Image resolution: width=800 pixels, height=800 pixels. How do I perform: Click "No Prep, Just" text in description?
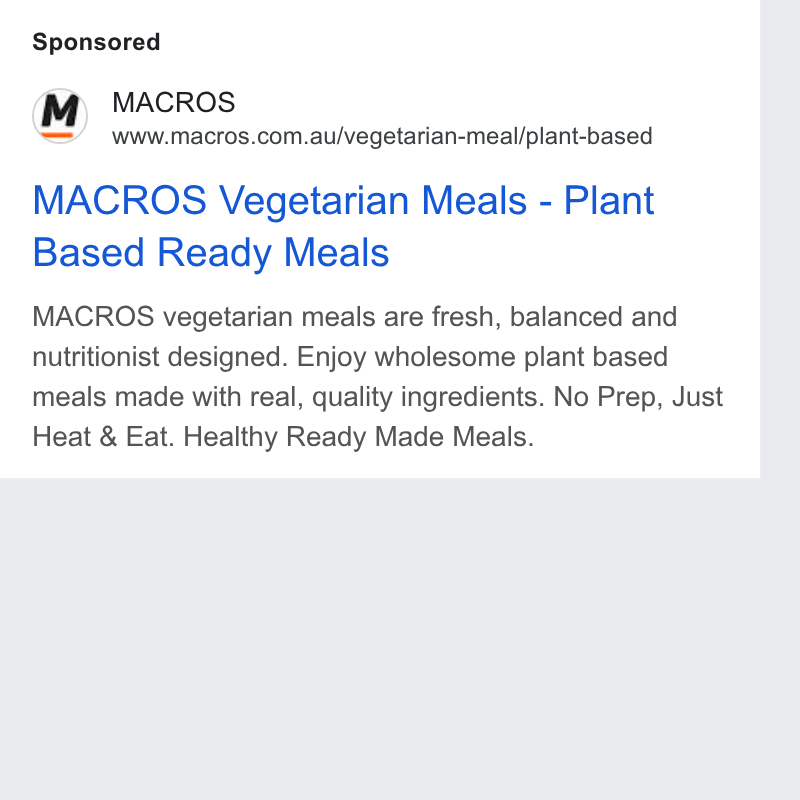tap(638, 396)
